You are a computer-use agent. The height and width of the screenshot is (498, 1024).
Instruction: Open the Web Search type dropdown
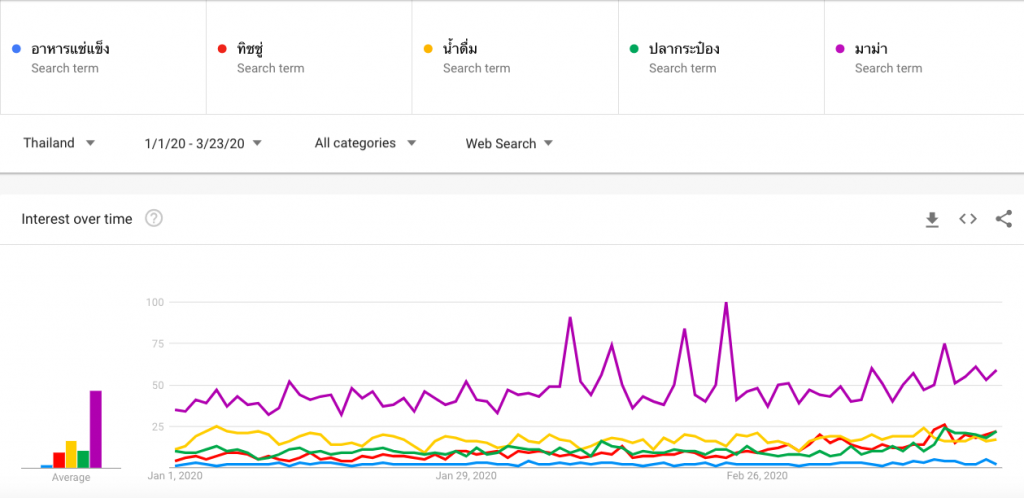tap(509, 143)
